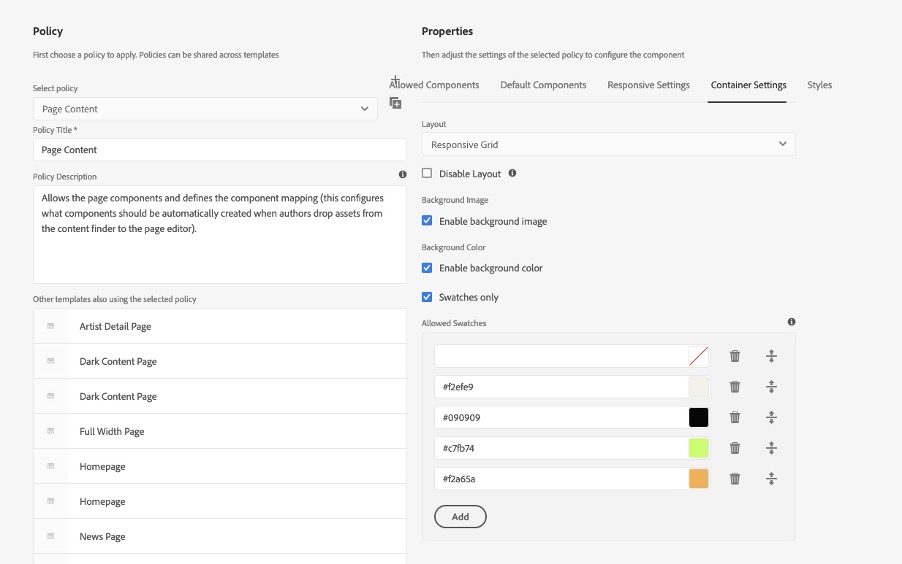This screenshot has width=902, height=564.
Task: Delete the #f2efe9 swatch
Action: 735,387
